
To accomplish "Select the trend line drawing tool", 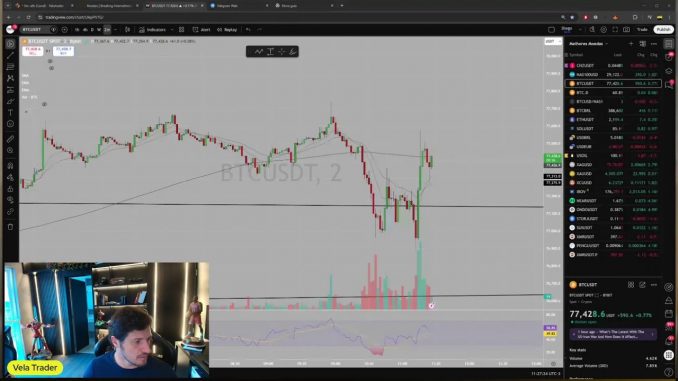I will (10, 55).
